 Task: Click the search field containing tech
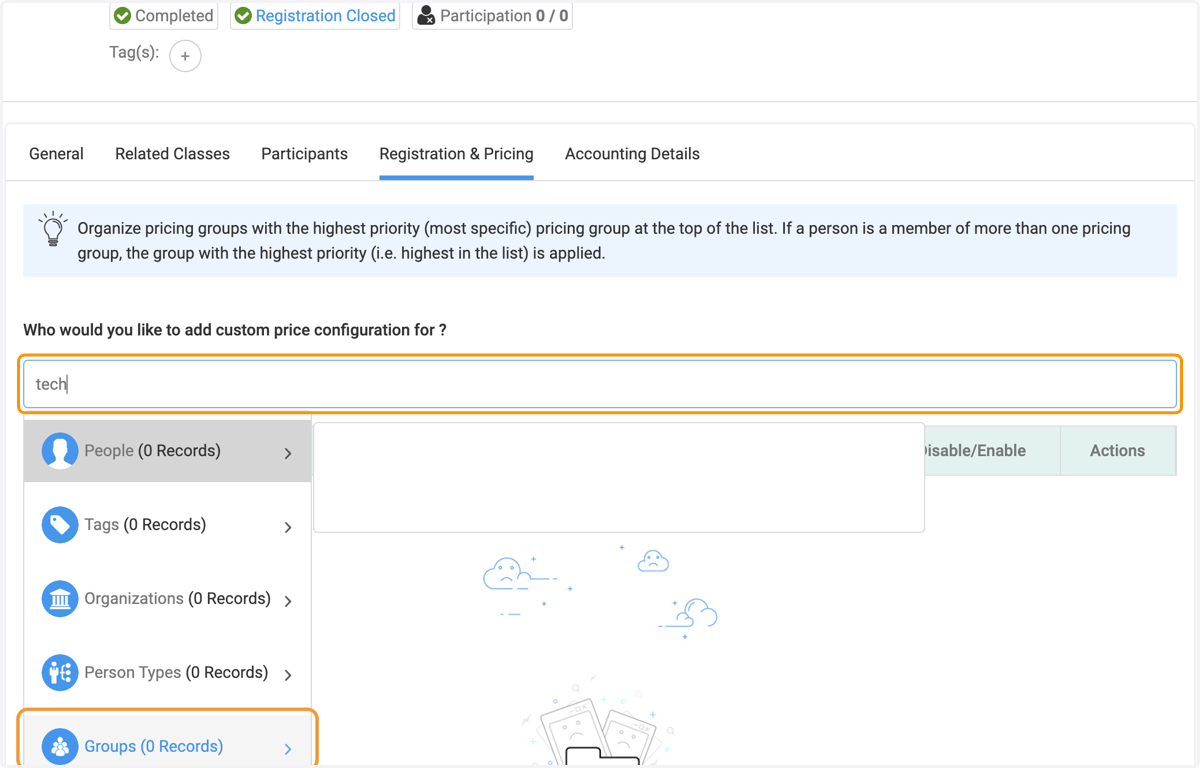click(600, 384)
